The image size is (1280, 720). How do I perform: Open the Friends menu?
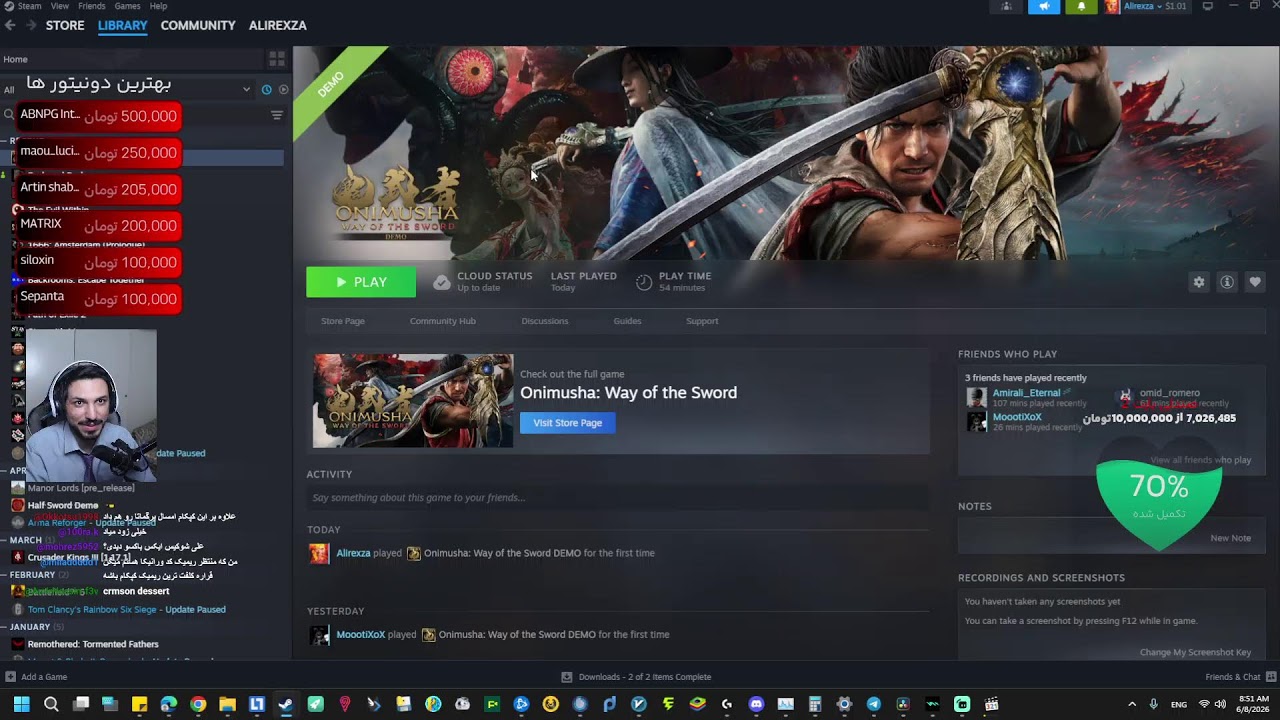pos(92,6)
